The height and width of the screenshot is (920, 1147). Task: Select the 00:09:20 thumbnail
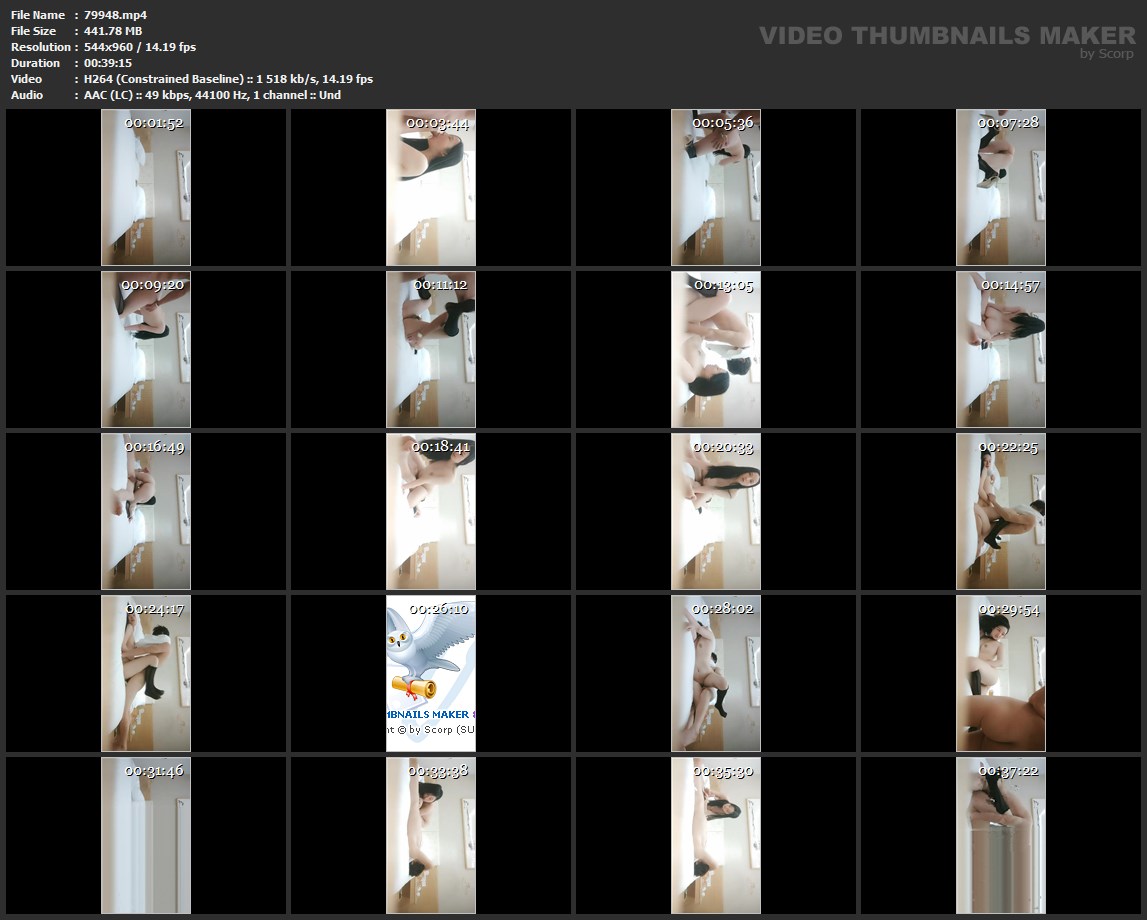point(146,350)
